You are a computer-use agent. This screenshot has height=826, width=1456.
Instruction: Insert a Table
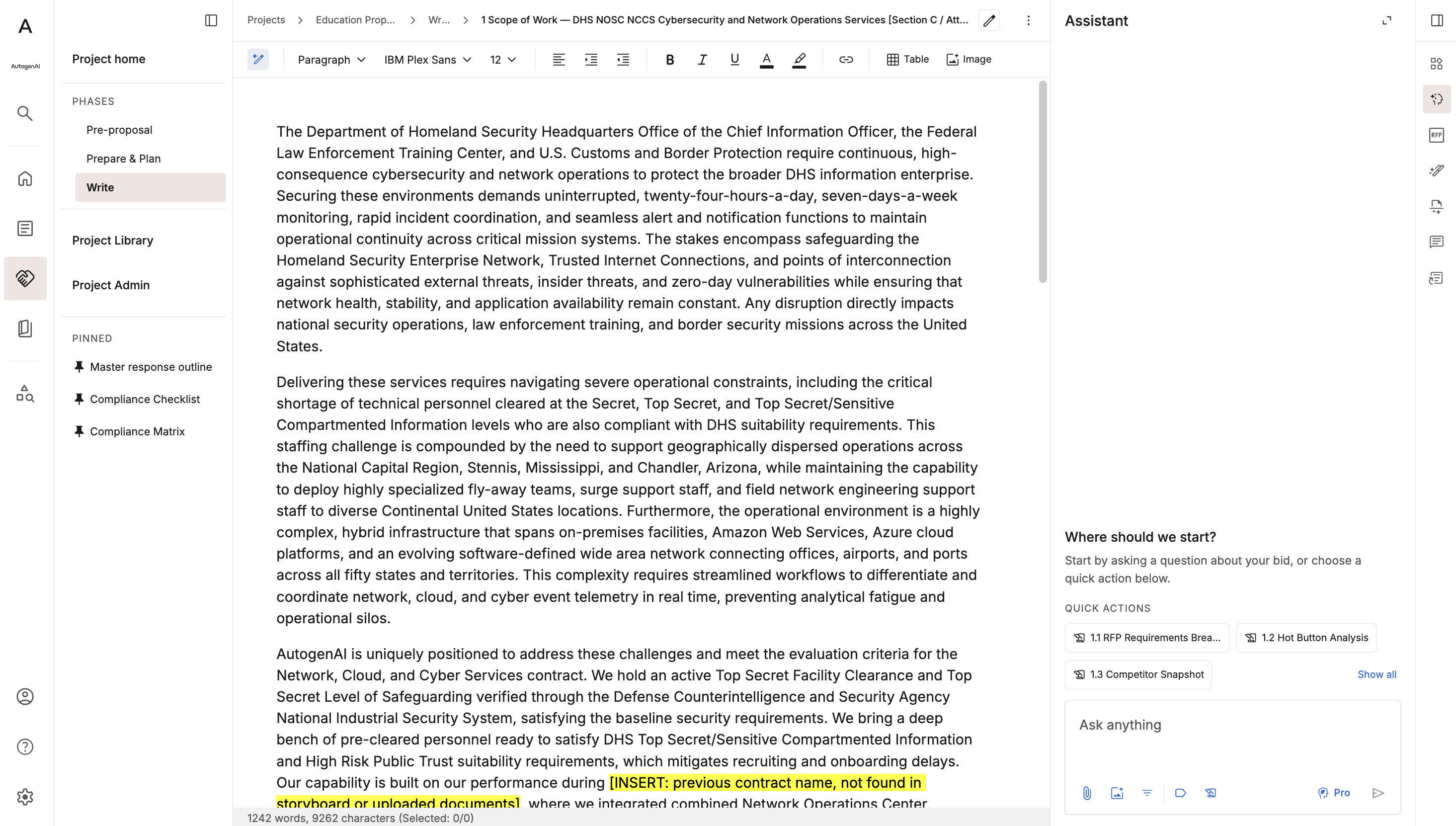click(x=907, y=59)
